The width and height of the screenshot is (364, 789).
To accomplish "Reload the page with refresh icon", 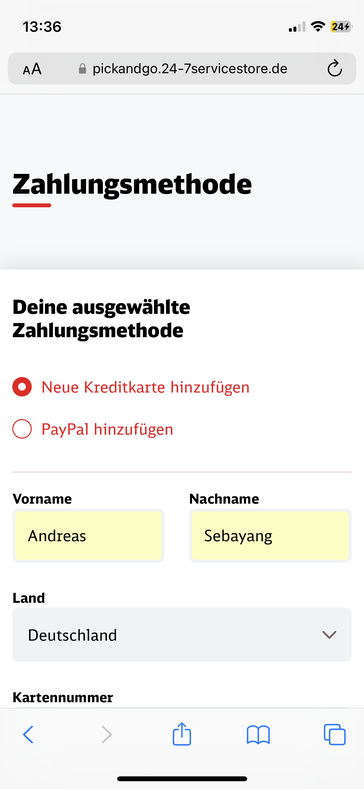I will (335, 69).
